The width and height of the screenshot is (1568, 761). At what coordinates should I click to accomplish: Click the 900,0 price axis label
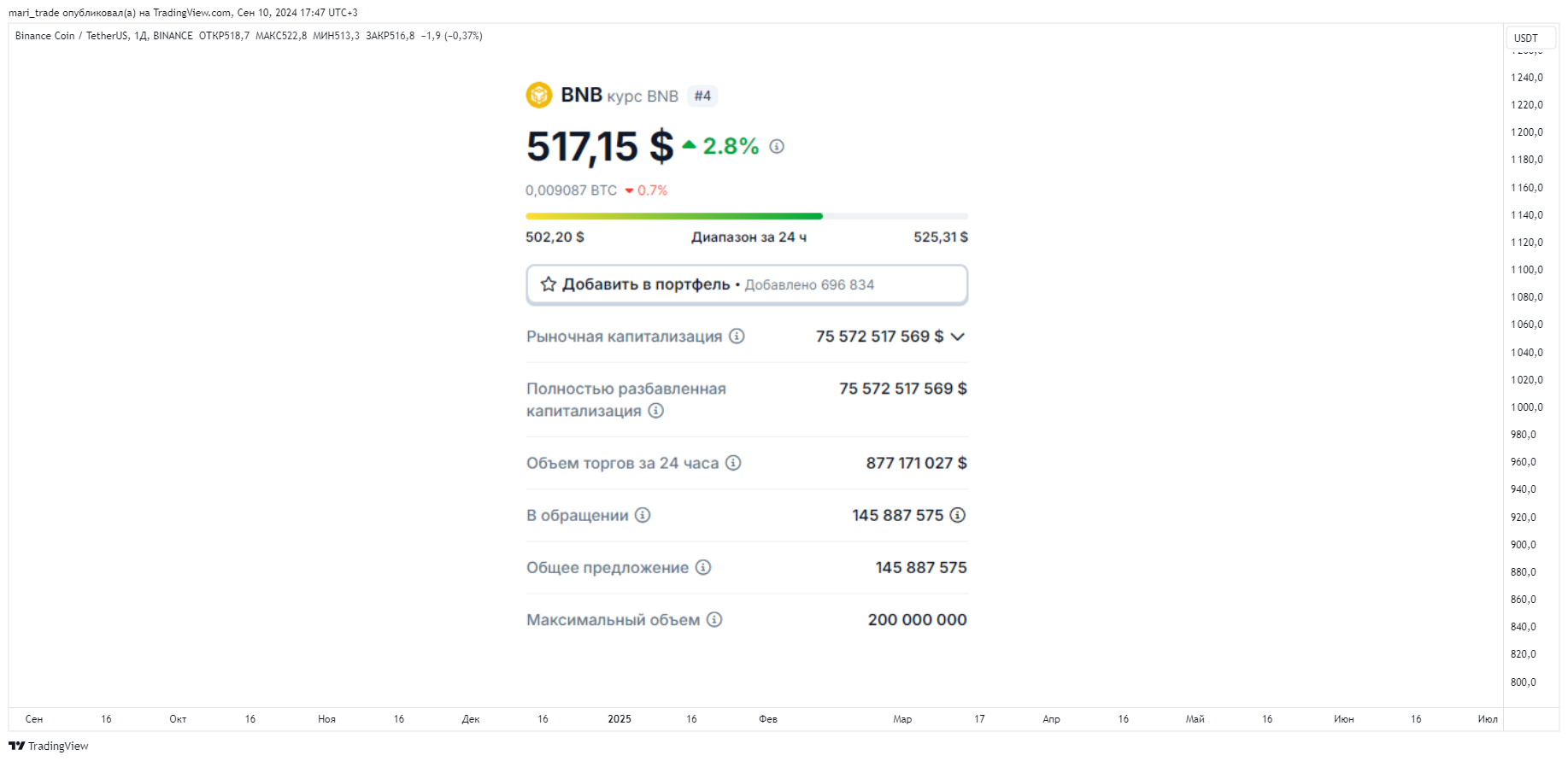click(1524, 545)
